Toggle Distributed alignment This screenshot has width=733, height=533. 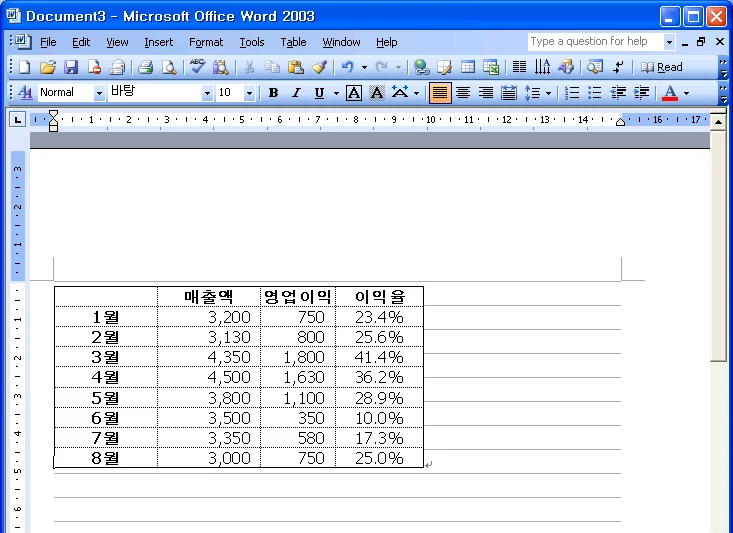509,93
